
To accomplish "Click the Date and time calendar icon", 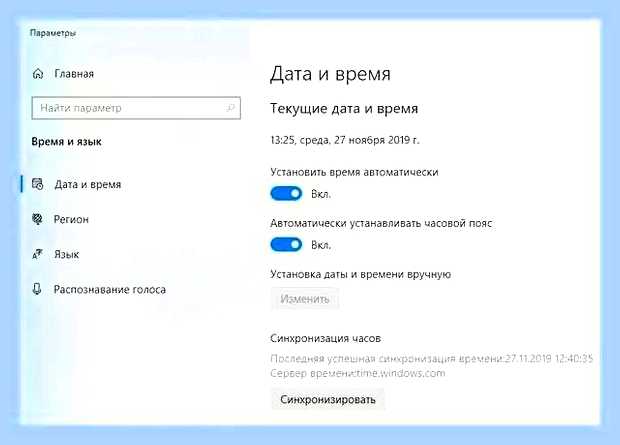I will coord(38,184).
